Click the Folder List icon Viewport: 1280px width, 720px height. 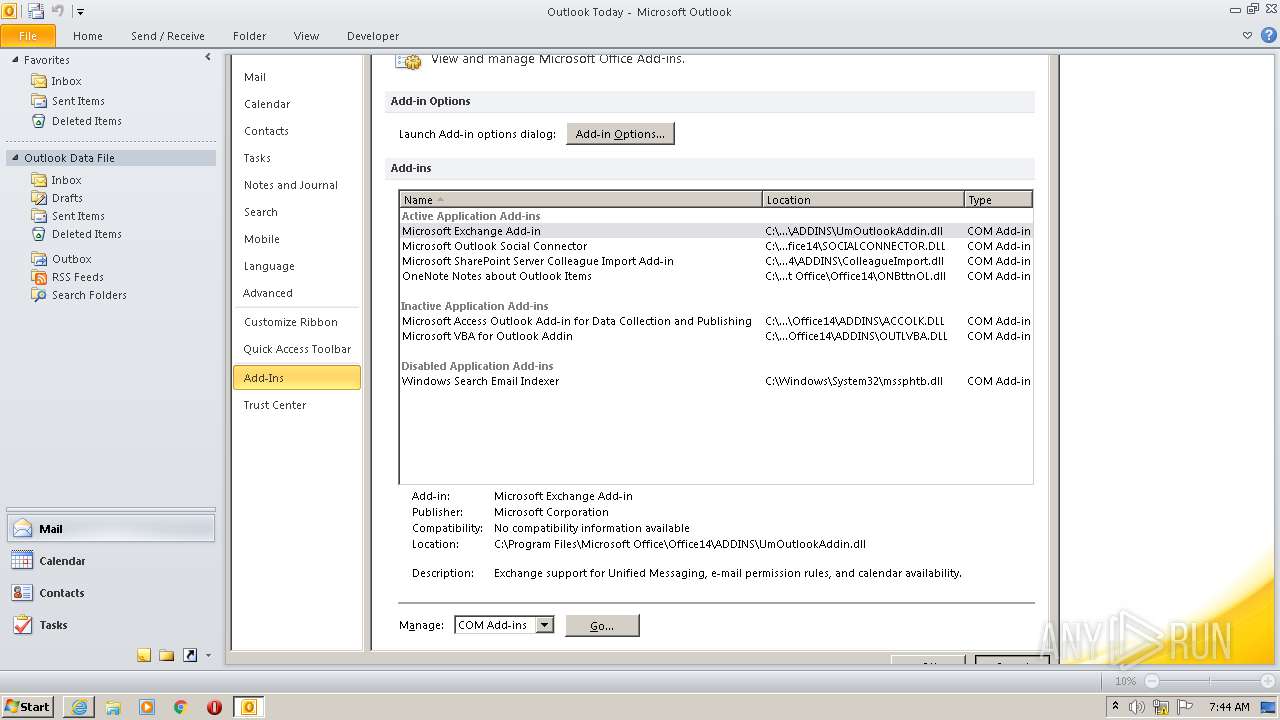(x=167, y=656)
